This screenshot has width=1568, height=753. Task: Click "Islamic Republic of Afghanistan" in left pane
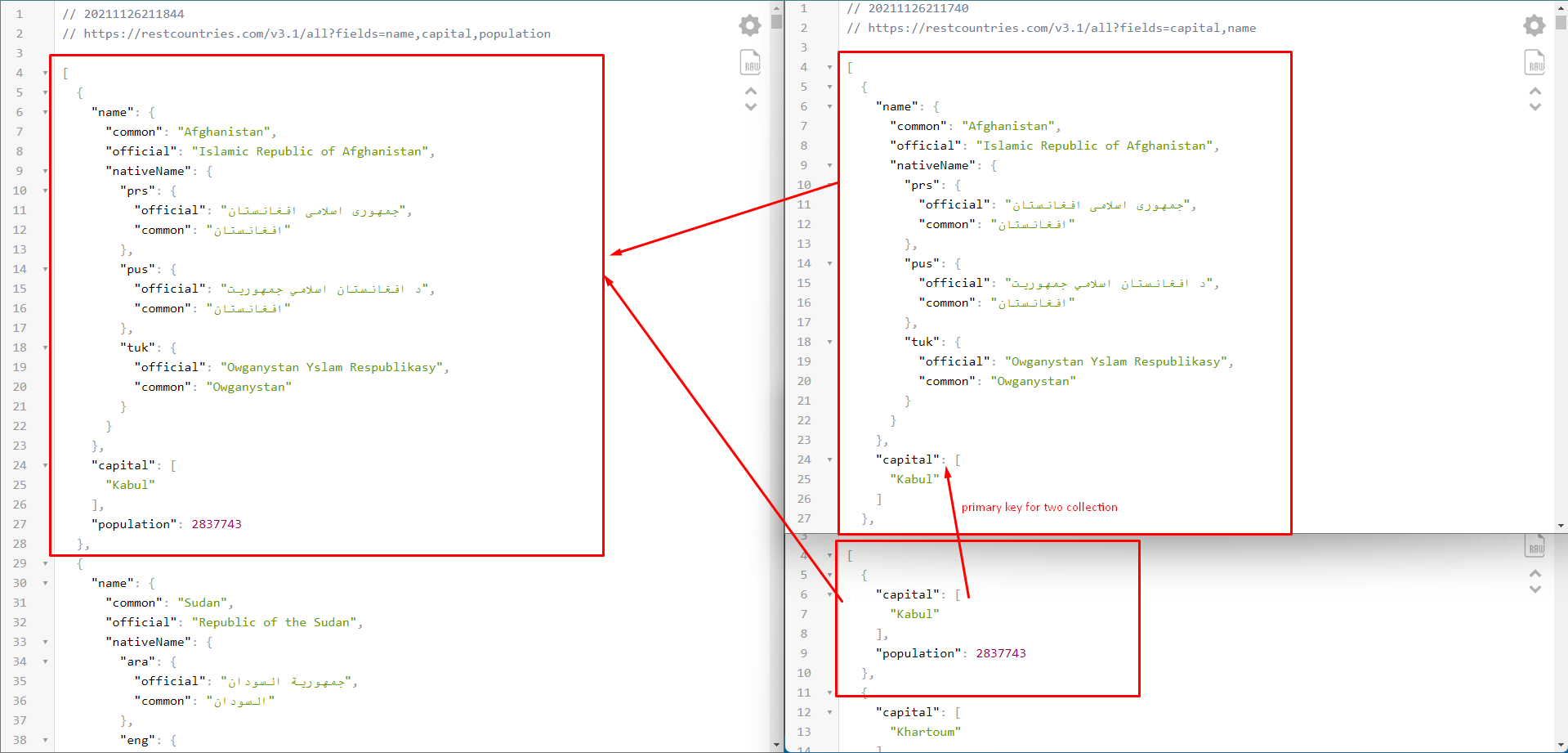(x=310, y=151)
